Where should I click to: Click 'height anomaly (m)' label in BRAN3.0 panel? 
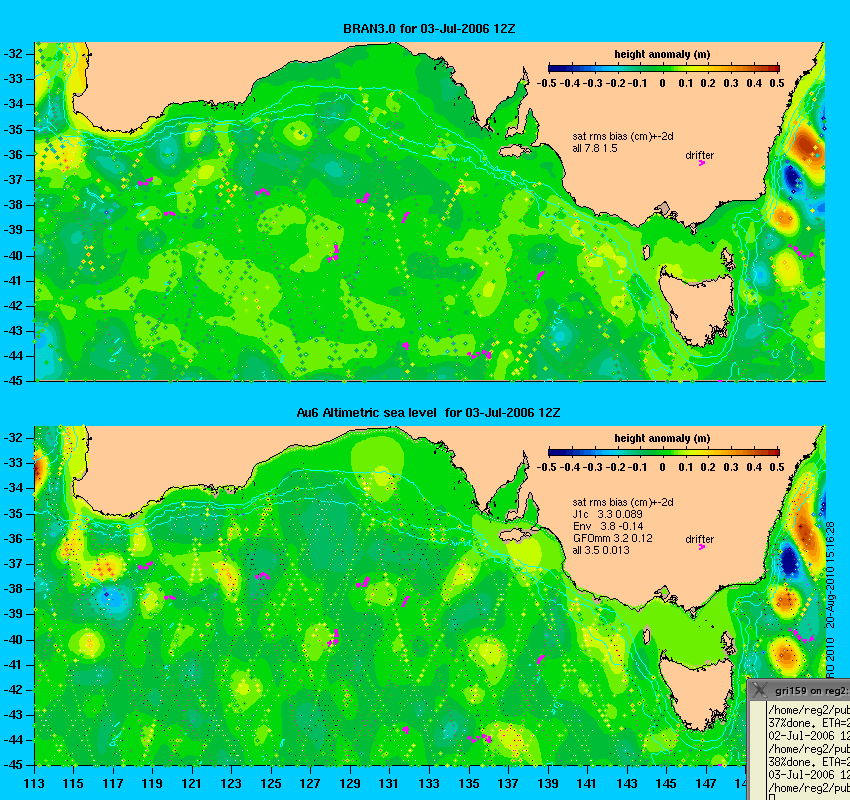[x=662, y=54]
